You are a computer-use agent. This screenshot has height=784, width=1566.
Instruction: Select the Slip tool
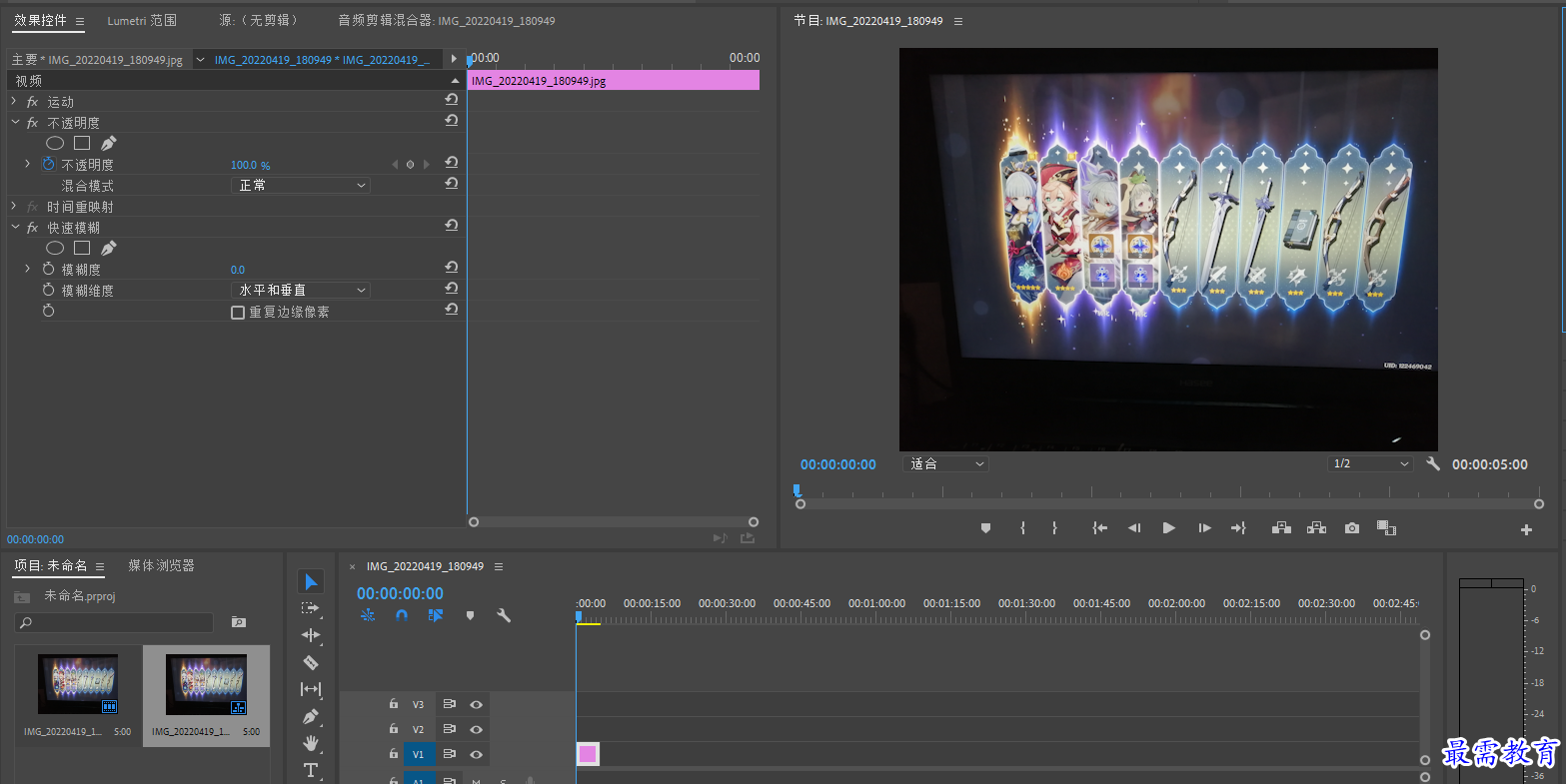[x=311, y=689]
